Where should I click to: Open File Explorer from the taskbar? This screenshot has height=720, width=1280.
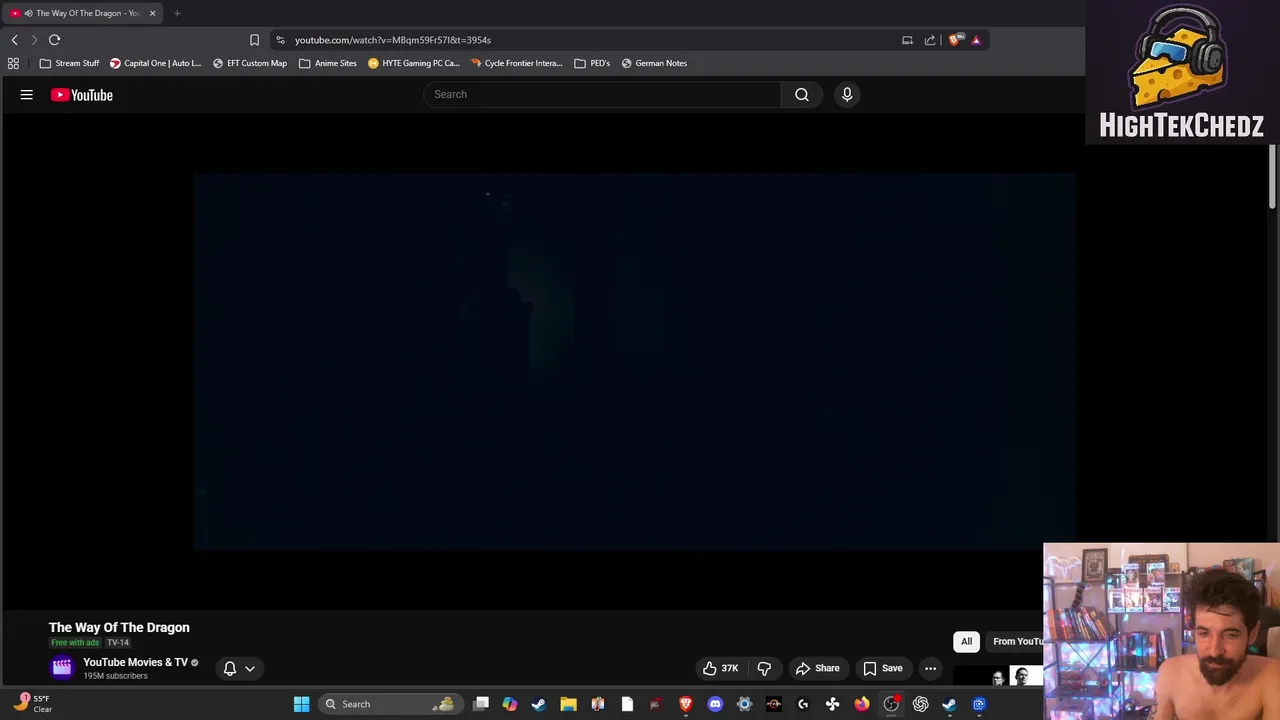pyautogui.click(x=568, y=704)
